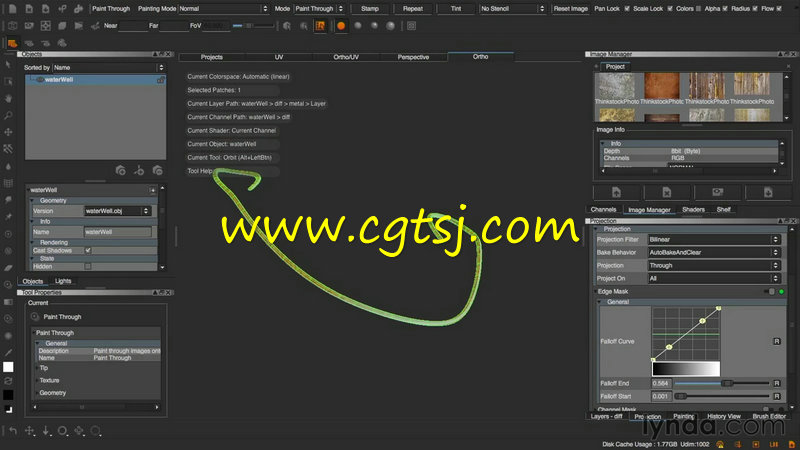Click the rightmost orange status bar icon
Screen dimensions: 800x450
(792, 445)
